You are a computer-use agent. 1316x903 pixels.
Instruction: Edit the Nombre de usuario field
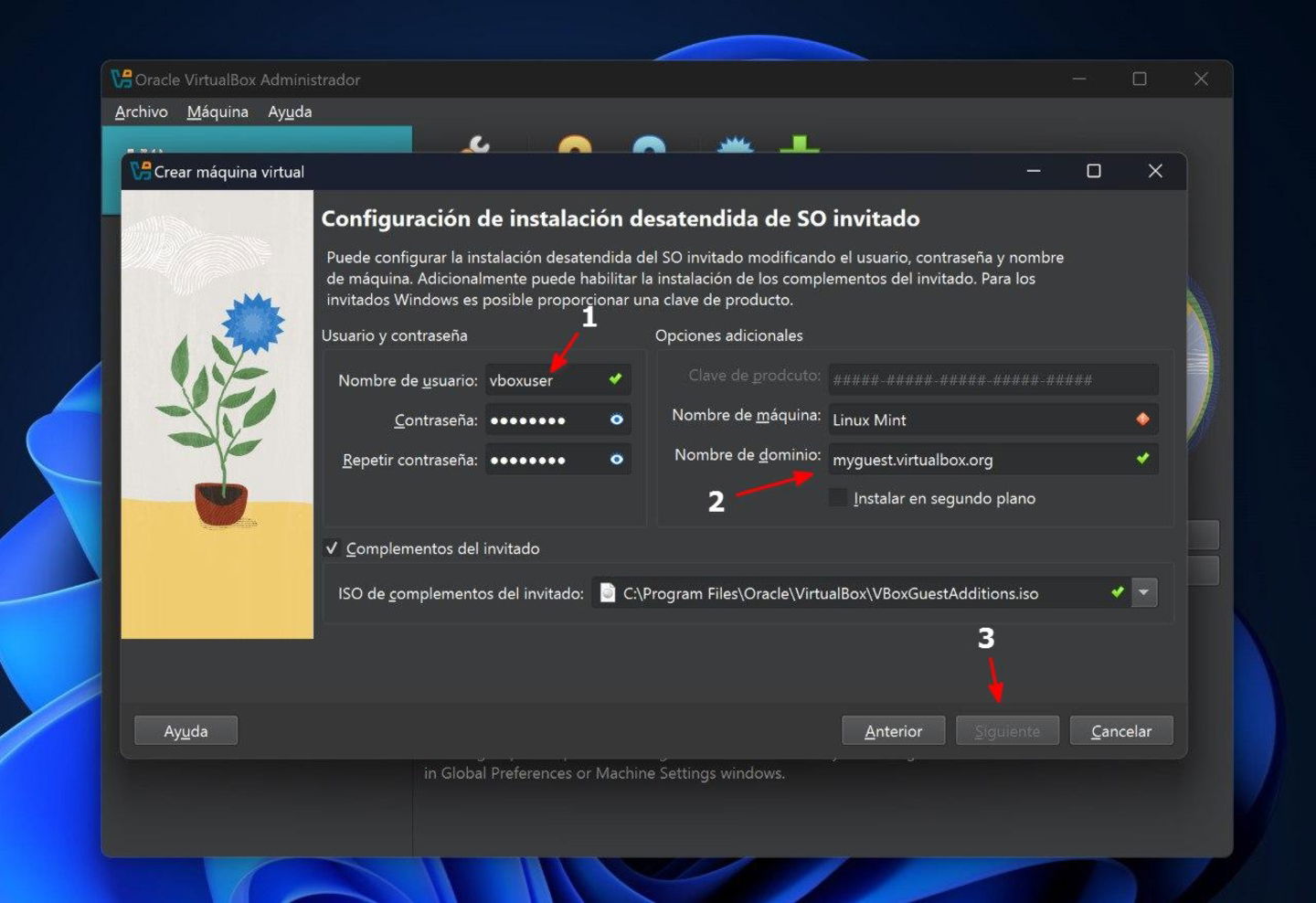click(557, 379)
